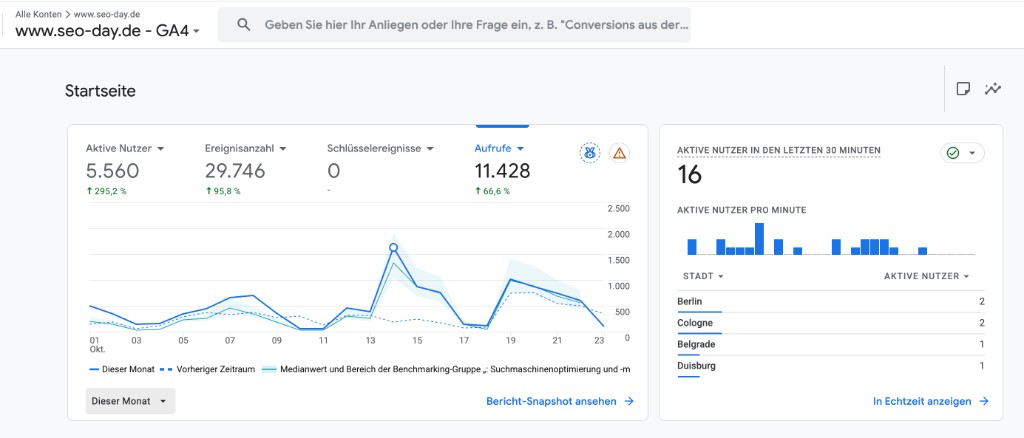Click the Cologne city row
This screenshot has height=438, width=1024.
pos(831,323)
